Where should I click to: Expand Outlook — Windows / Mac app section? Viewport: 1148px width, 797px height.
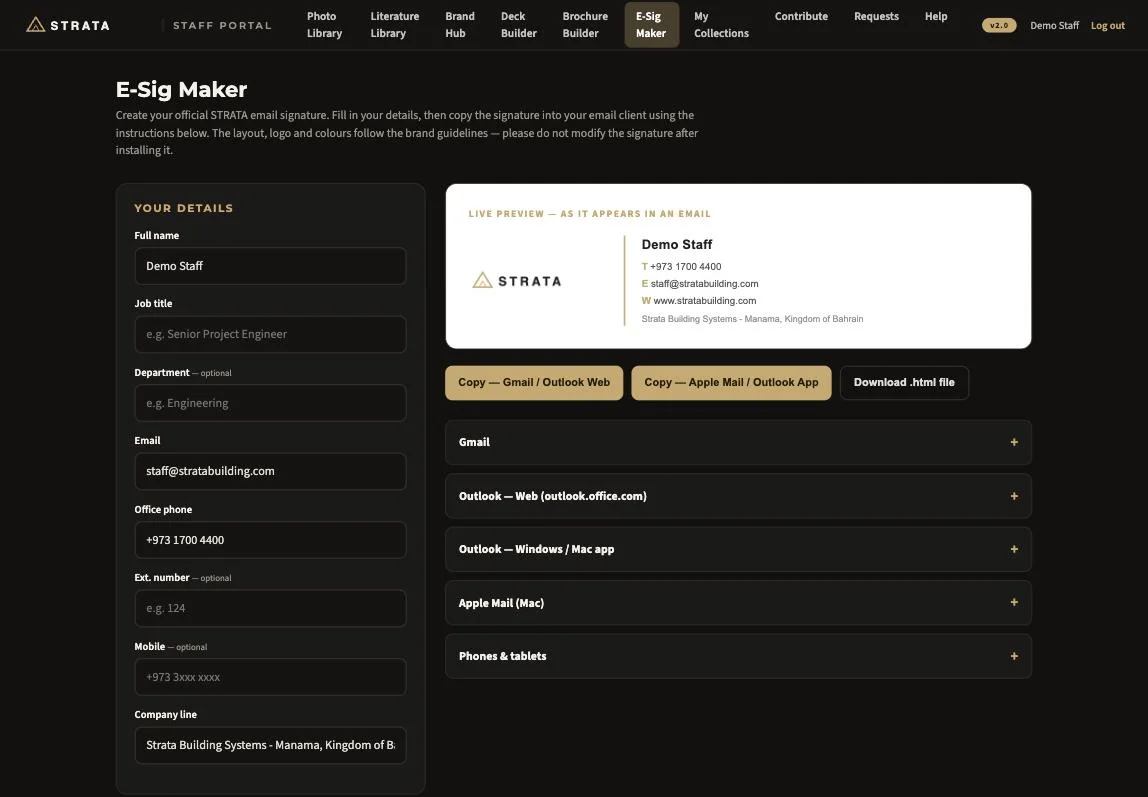[x=738, y=549]
